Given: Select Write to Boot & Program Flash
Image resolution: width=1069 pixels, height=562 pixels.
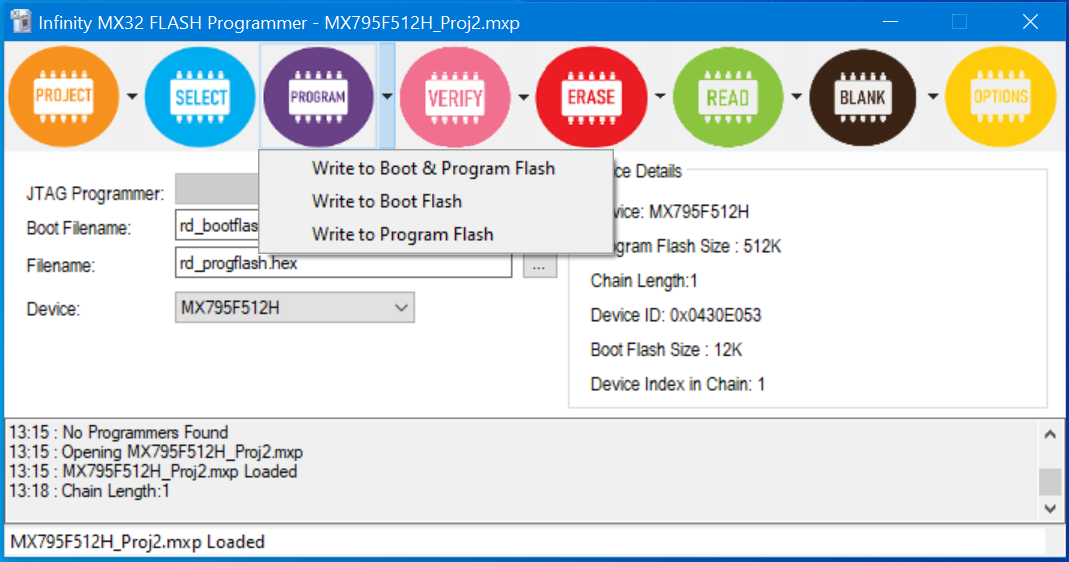Looking at the screenshot, I should tap(433, 168).
